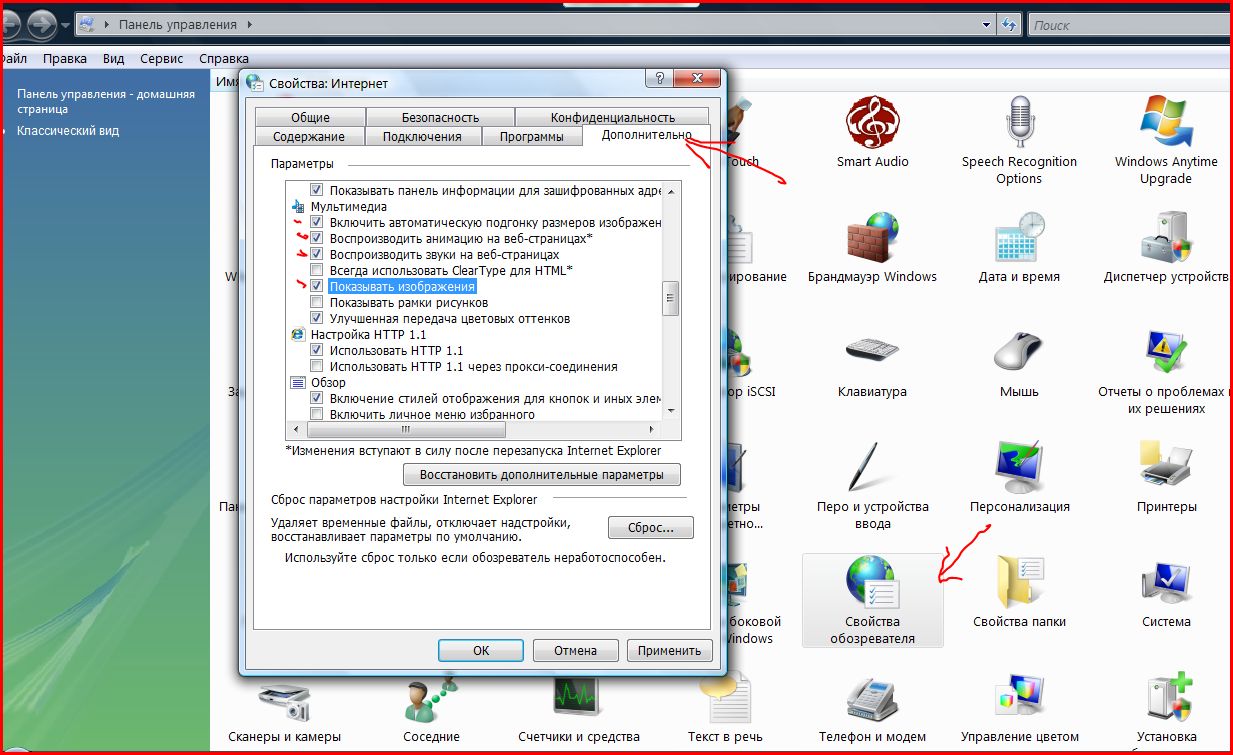Open the Телефон и модем icon
This screenshot has width=1233, height=755.
tap(872, 709)
